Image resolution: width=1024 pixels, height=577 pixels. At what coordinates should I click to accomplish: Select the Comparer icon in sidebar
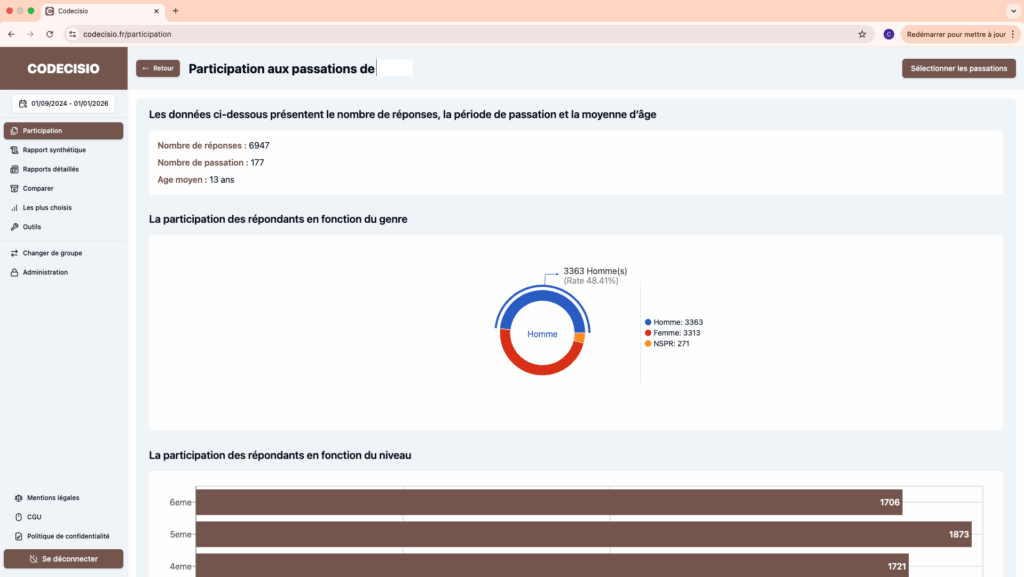(x=14, y=188)
